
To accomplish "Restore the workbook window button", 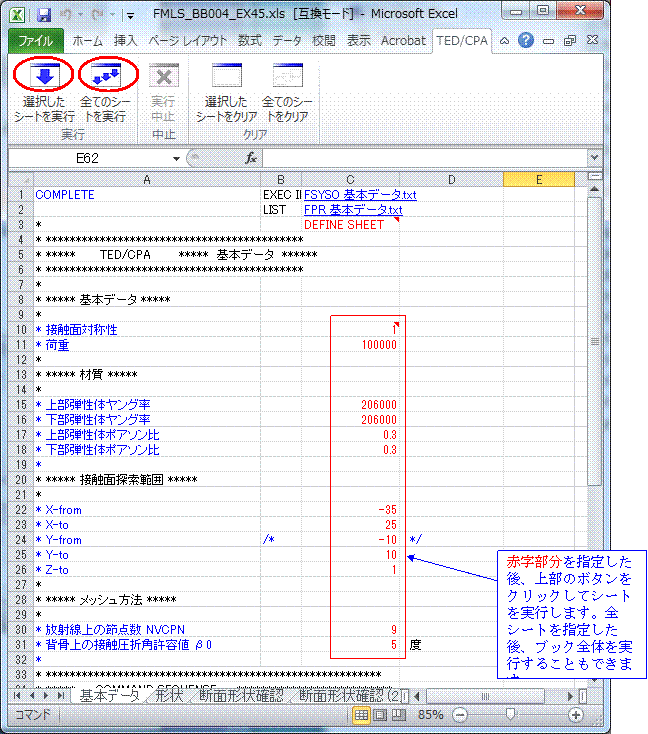I will click(570, 41).
